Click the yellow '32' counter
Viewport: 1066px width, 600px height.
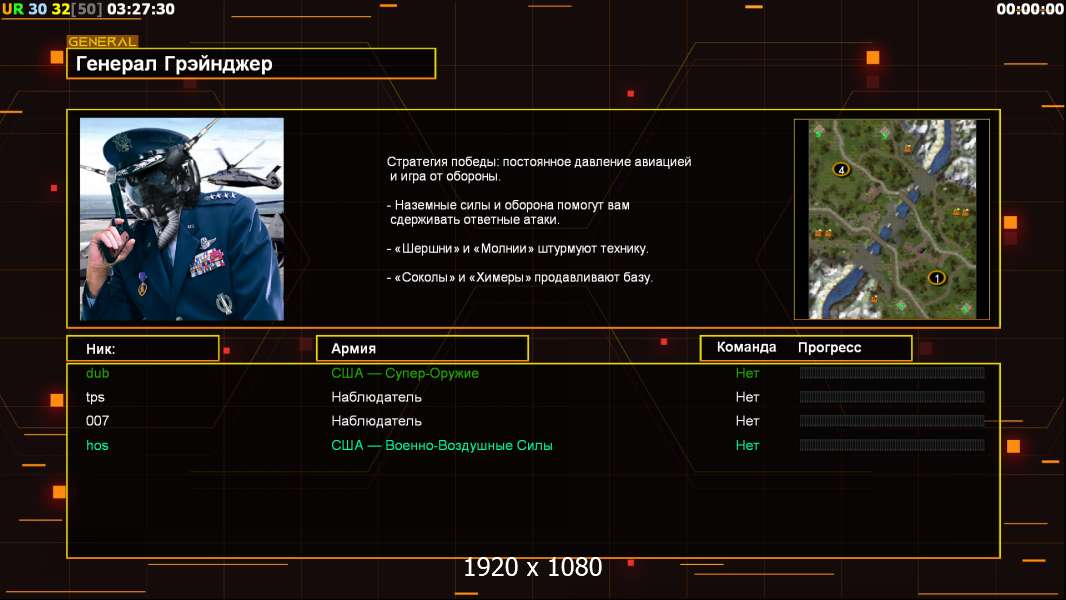tap(61, 10)
